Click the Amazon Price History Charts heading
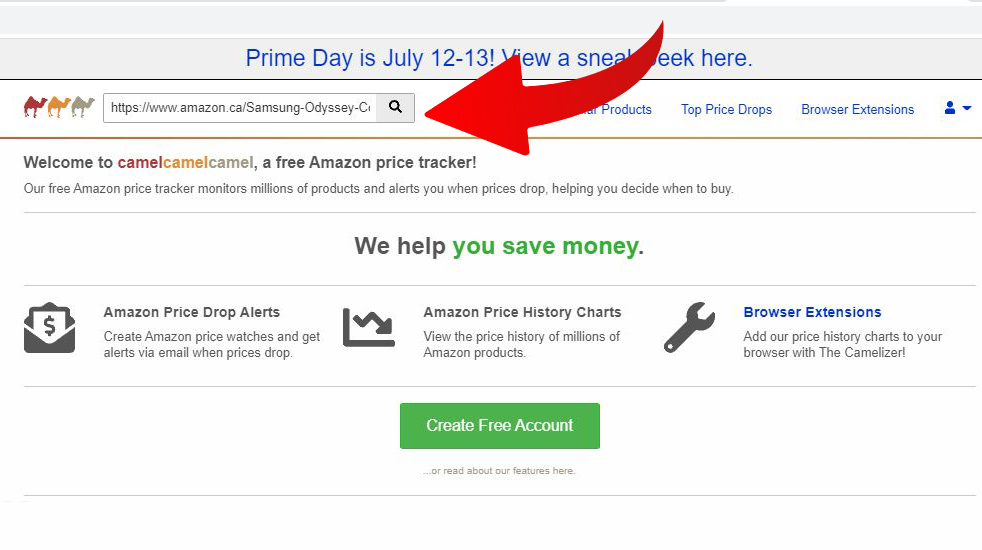Screen dimensions: 982x550 pos(522,312)
